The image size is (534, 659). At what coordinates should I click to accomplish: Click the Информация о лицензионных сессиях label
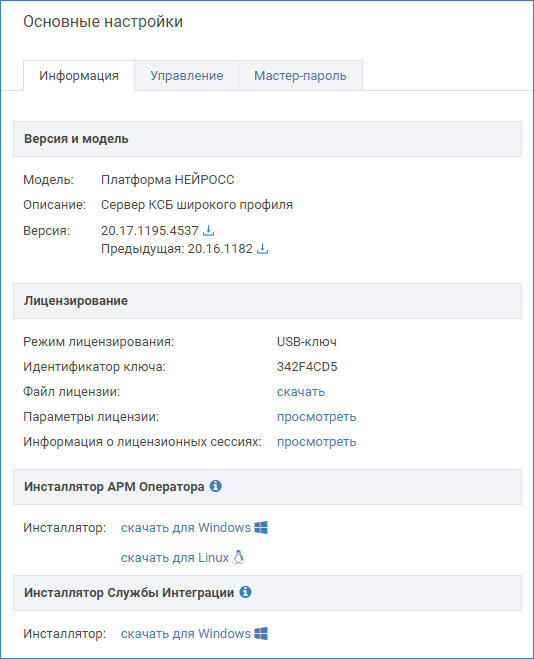click(142, 442)
